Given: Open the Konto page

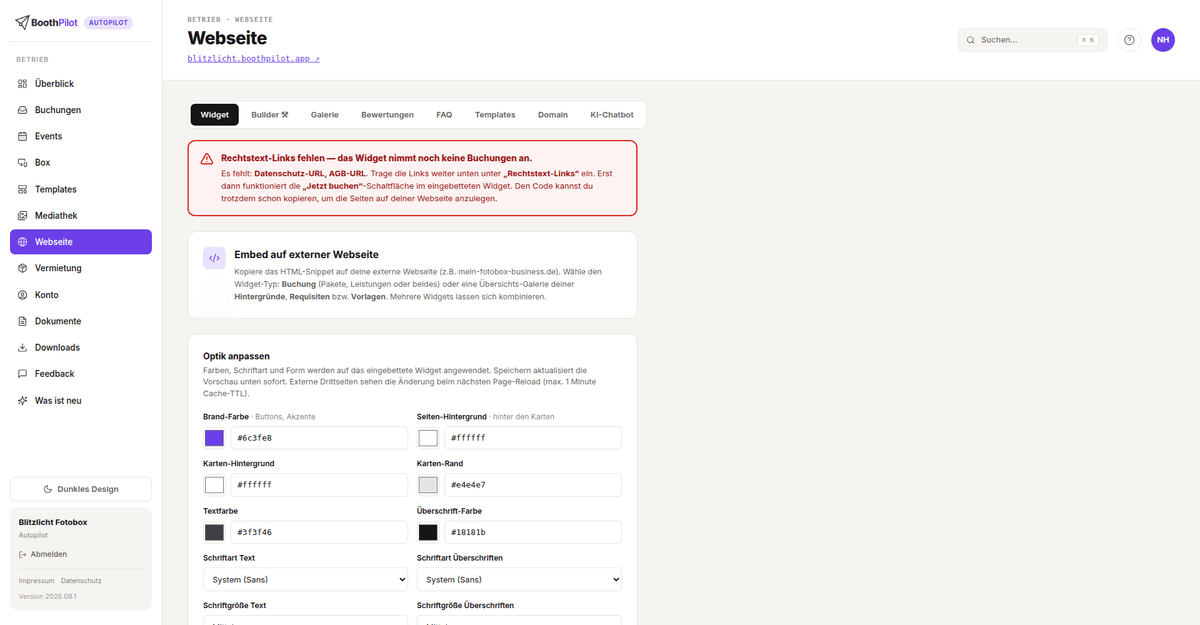Looking at the screenshot, I should [81, 295].
